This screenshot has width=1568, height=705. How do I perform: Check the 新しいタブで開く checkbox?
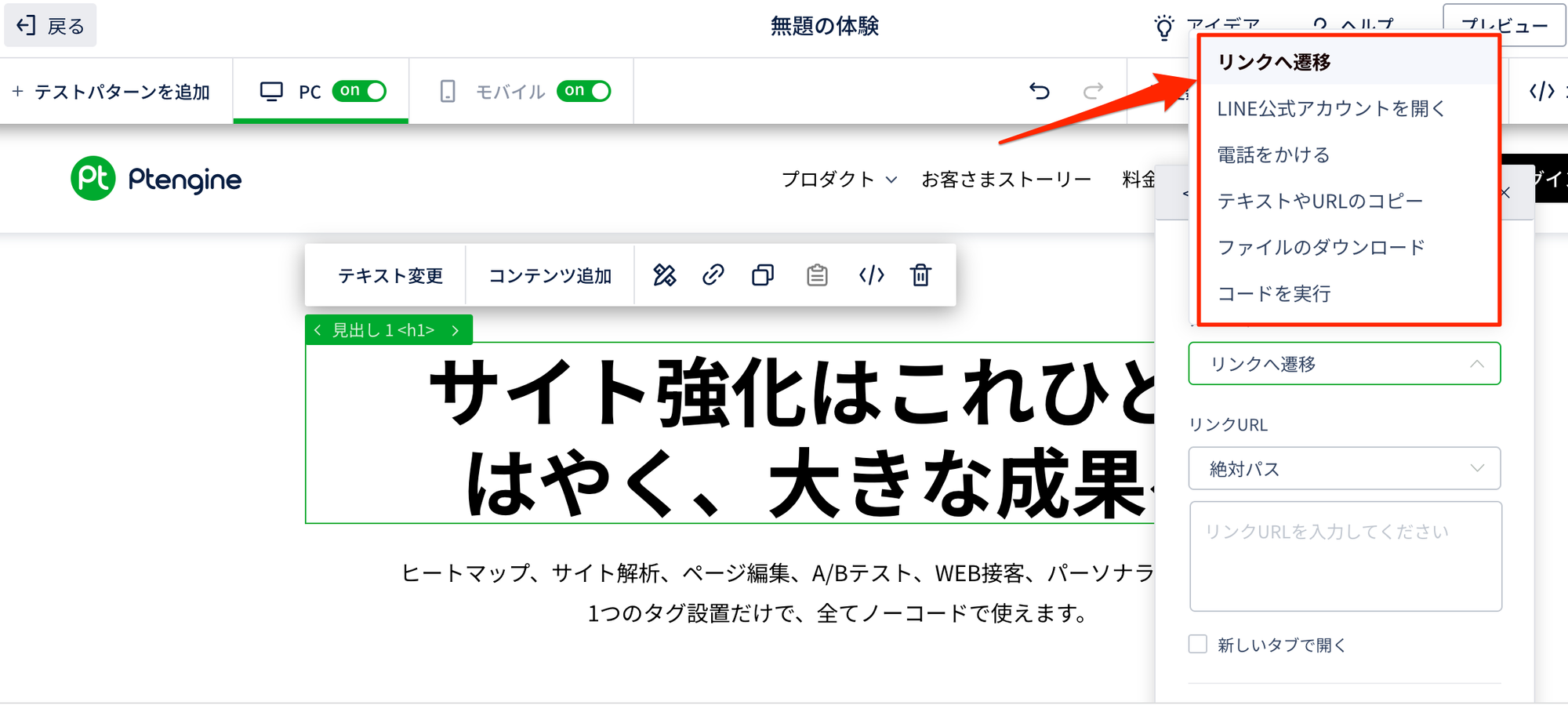pyautogui.click(x=1198, y=645)
